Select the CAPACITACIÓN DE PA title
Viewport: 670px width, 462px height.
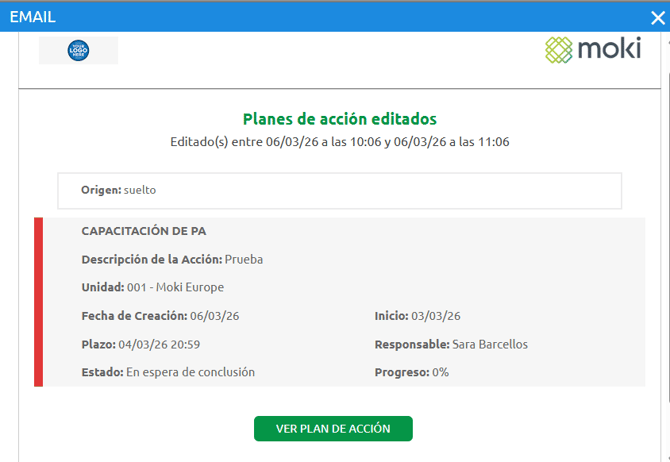pos(143,231)
